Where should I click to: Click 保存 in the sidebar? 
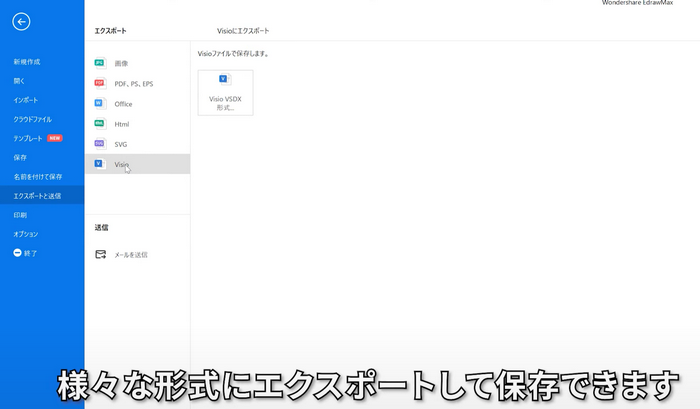click(20, 158)
